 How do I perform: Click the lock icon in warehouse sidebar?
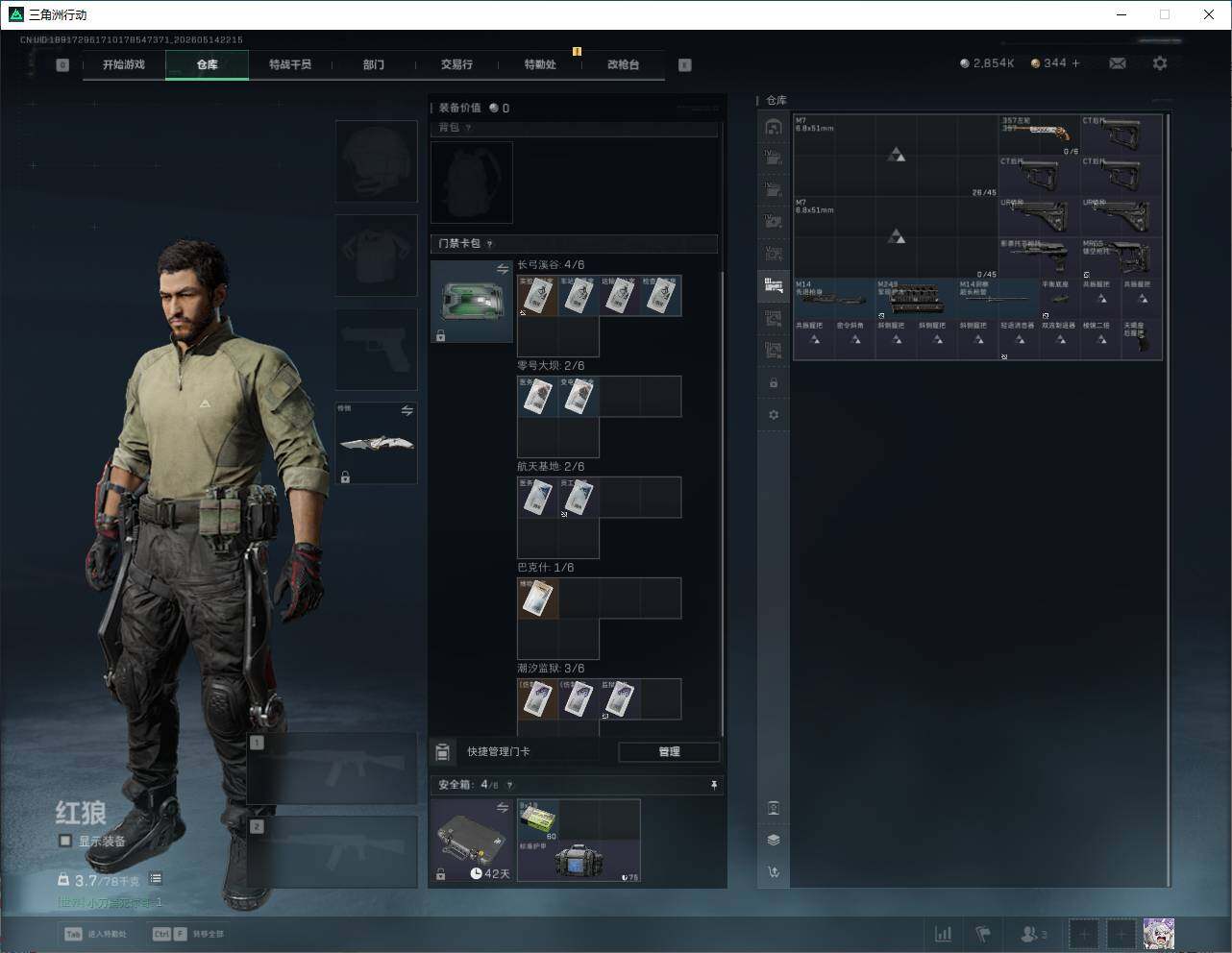(x=774, y=382)
